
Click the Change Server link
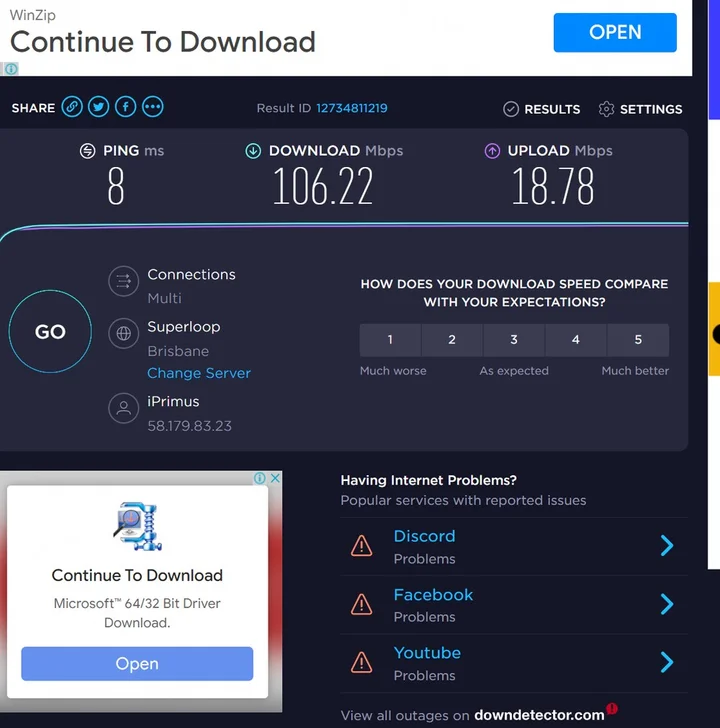(x=199, y=373)
